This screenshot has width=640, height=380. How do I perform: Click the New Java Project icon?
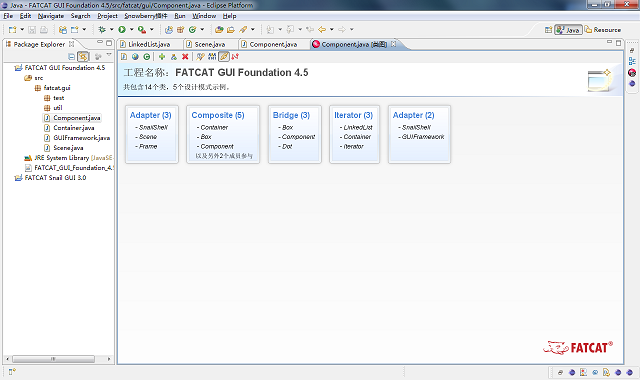(169, 29)
